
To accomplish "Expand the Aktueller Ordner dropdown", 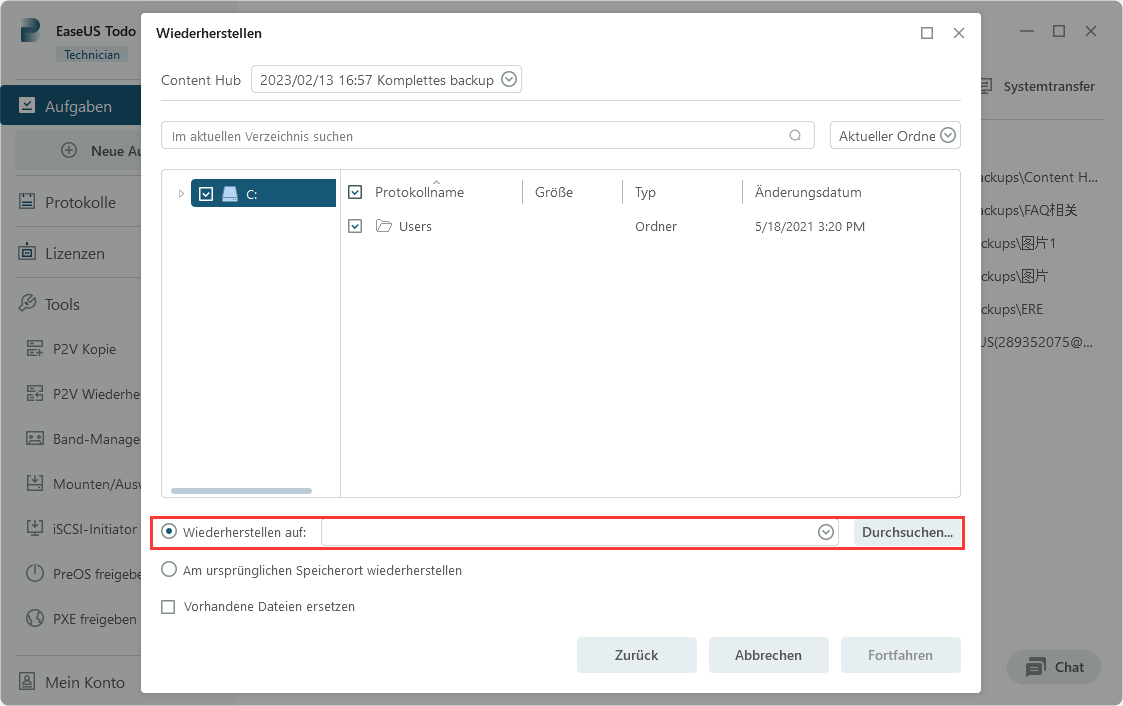I will [947, 136].
